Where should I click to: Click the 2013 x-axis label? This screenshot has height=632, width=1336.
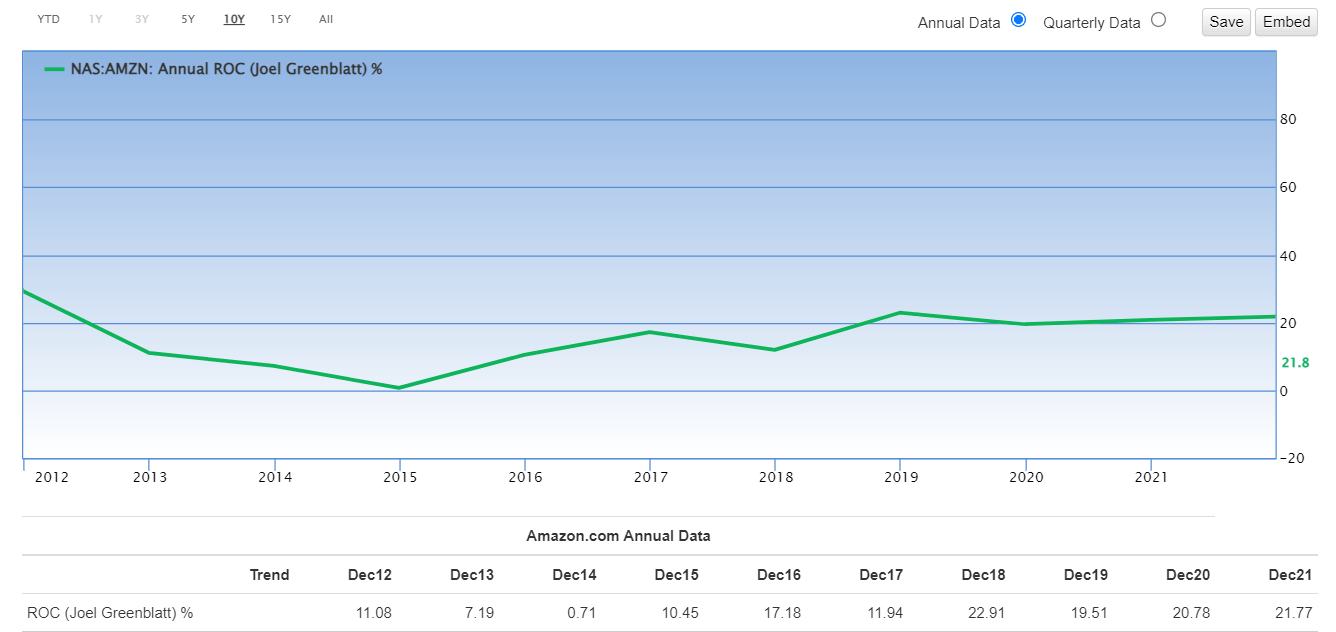tap(149, 477)
